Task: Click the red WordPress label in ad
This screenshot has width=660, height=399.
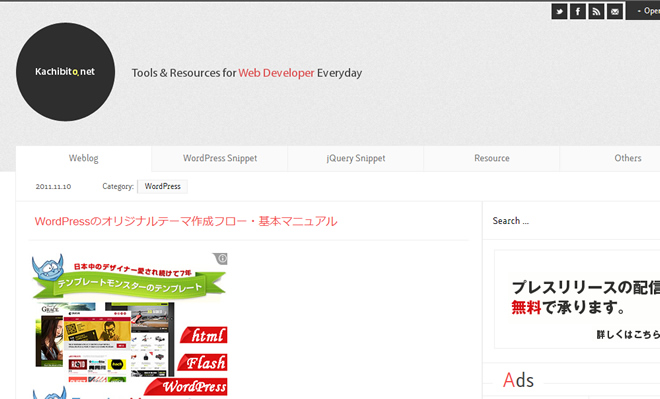Action: [x=187, y=386]
